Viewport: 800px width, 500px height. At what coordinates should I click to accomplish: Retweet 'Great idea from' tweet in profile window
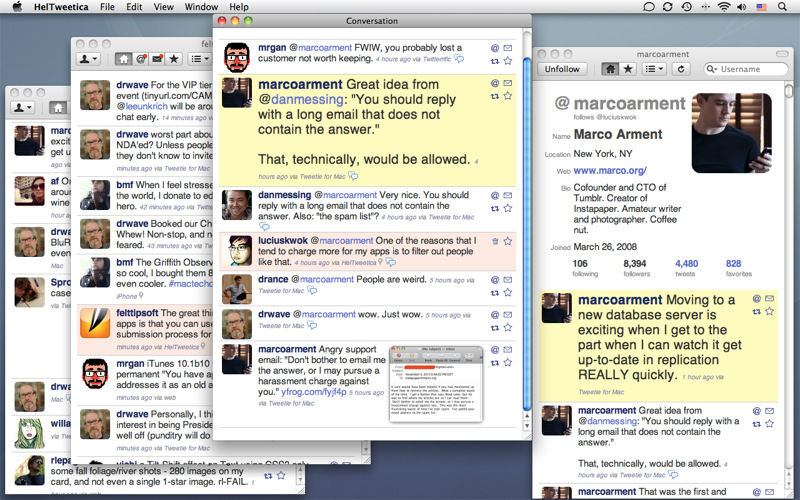[757, 424]
